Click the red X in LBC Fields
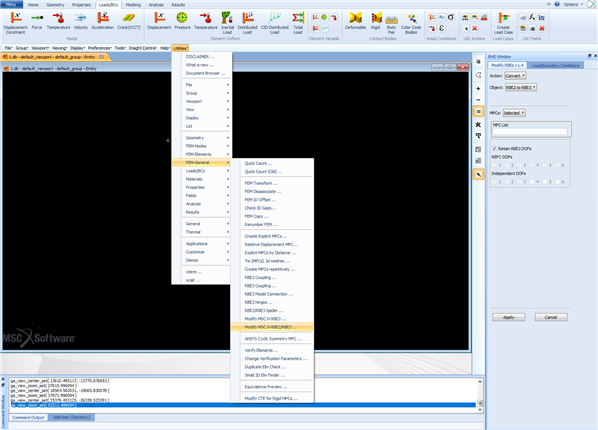Screen dimensions: 598x430 (x=542, y=28)
